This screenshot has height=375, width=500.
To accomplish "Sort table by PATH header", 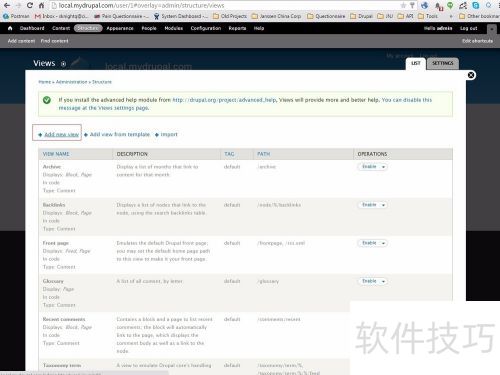I will pos(263,154).
